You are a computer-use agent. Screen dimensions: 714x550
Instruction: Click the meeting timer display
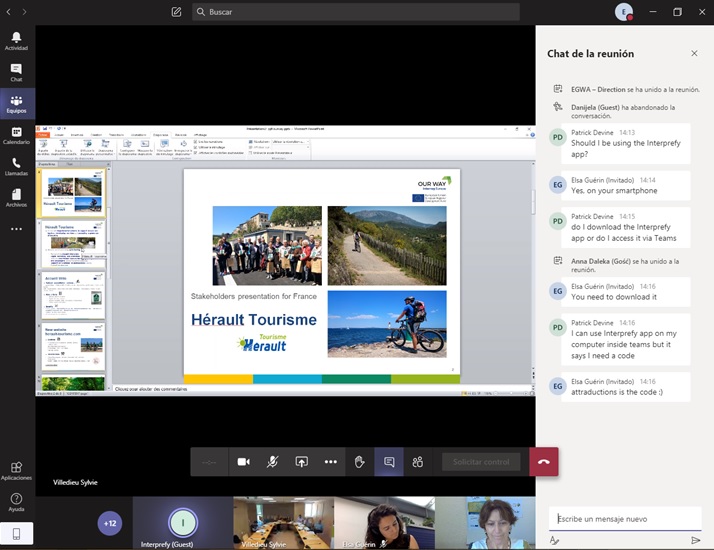tap(209, 462)
